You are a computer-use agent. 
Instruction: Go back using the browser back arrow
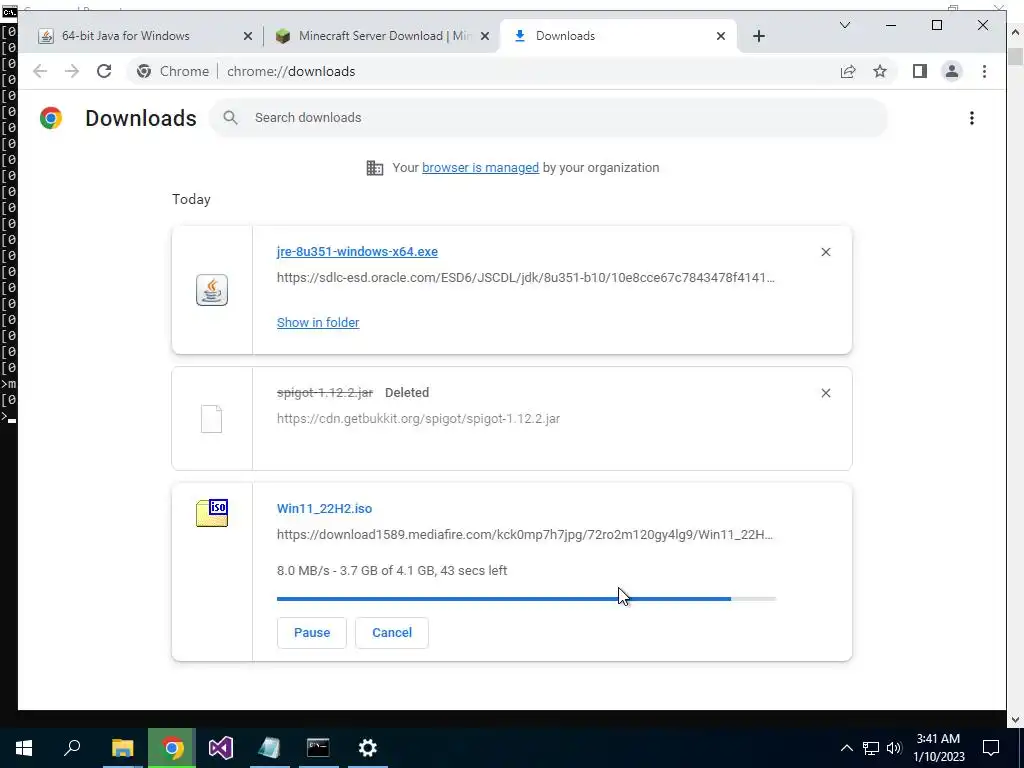(x=40, y=71)
